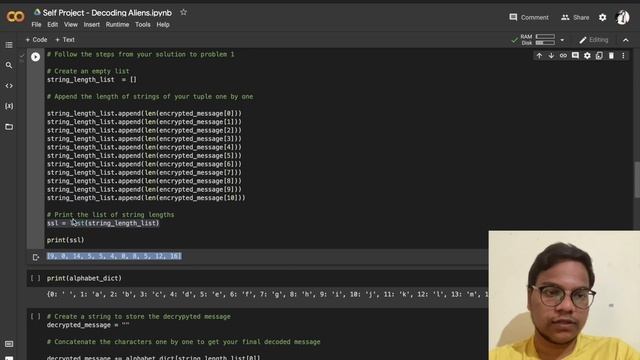The image size is (640, 360).
Task: Delete the current cell
Action: (611, 56)
